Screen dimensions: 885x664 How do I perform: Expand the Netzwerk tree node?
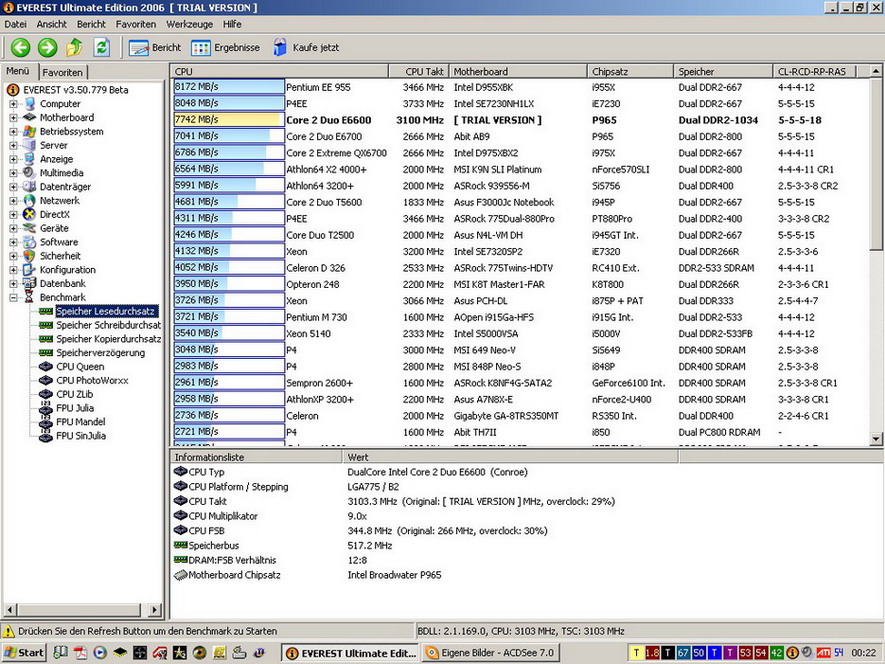pos(14,201)
